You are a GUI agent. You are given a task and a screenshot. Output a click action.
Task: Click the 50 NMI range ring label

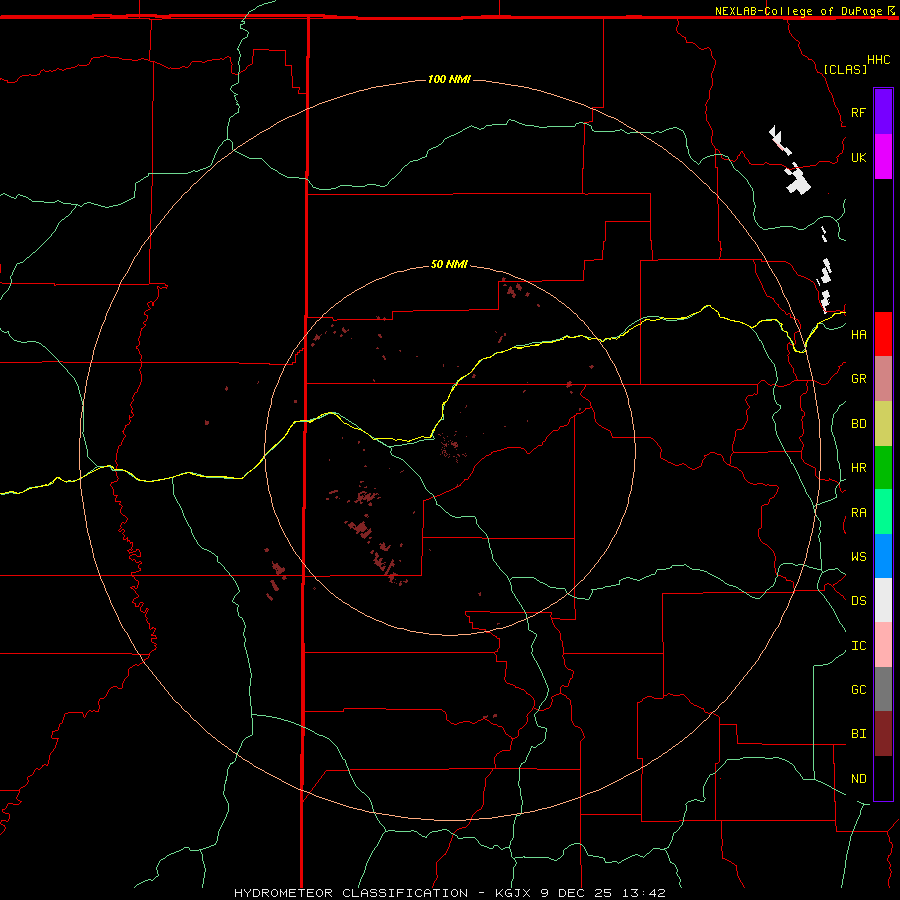pyautogui.click(x=449, y=264)
